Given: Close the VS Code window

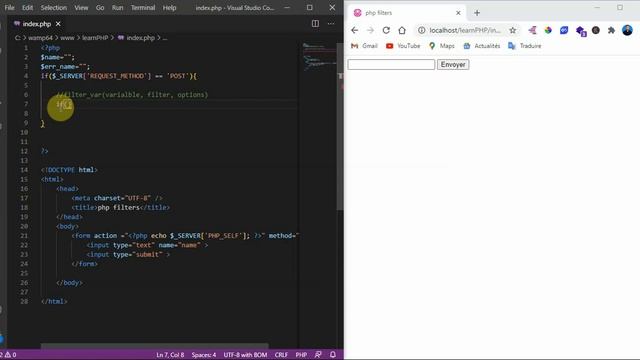Looking at the screenshot, I should (332, 7).
